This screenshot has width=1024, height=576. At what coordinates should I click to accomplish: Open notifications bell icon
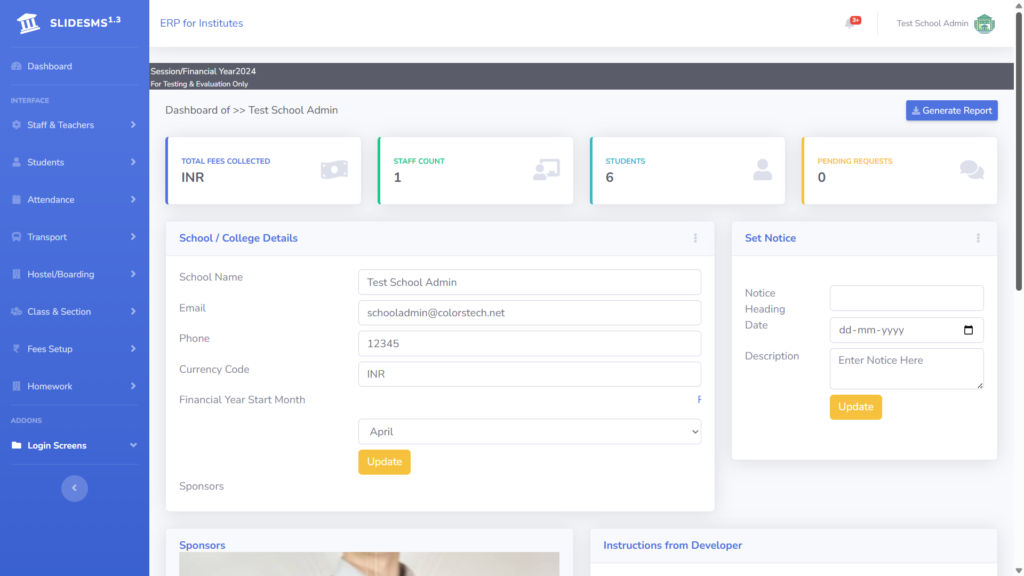click(x=851, y=23)
